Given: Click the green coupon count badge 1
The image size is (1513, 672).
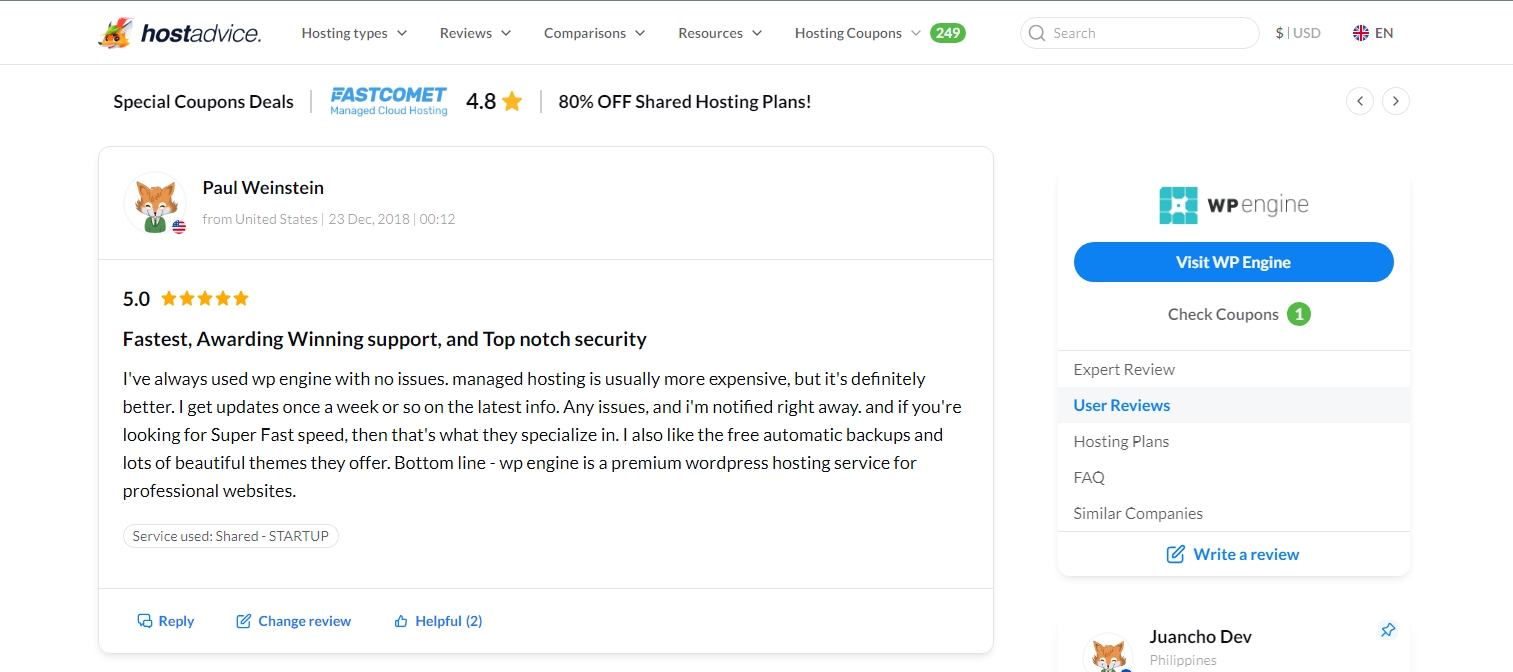Looking at the screenshot, I should click(x=1299, y=314).
